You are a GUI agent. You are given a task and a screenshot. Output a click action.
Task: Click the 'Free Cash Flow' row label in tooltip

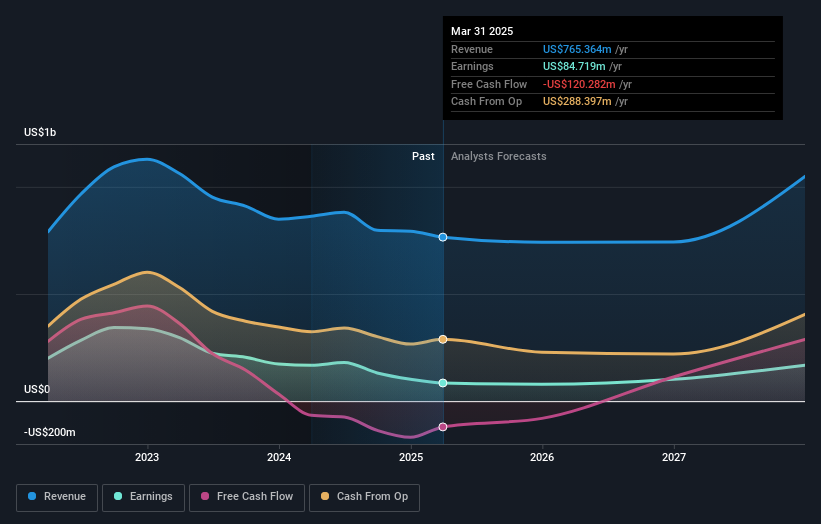(x=489, y=84)
